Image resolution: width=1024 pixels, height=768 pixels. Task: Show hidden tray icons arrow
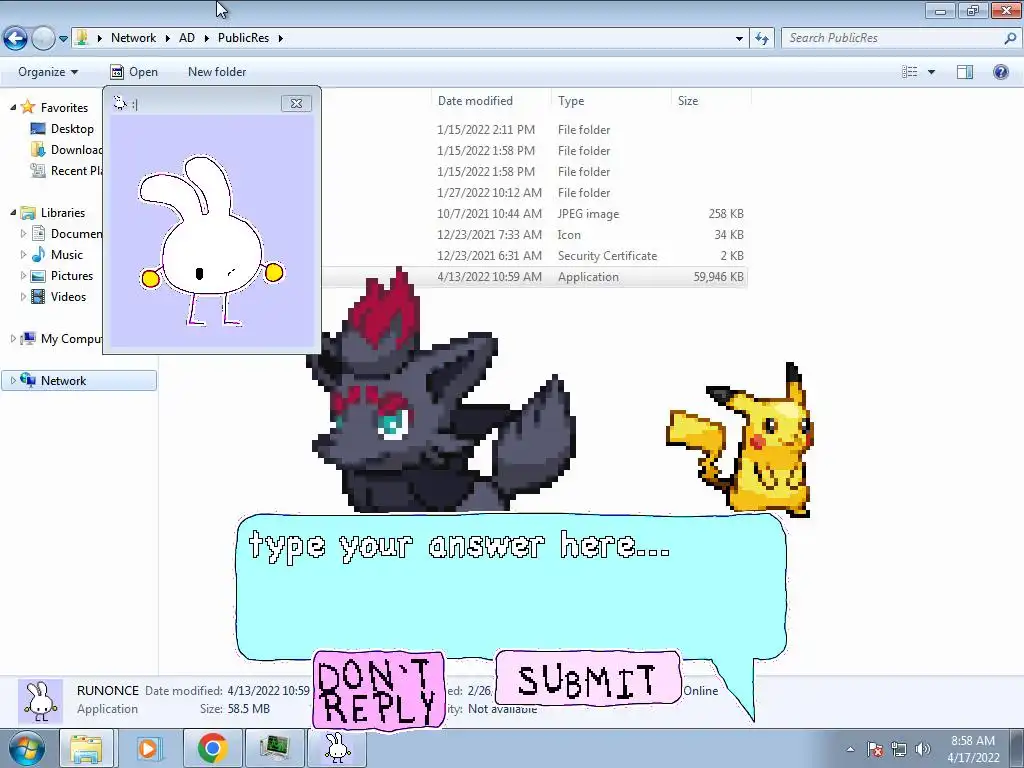tap(850, 749)
